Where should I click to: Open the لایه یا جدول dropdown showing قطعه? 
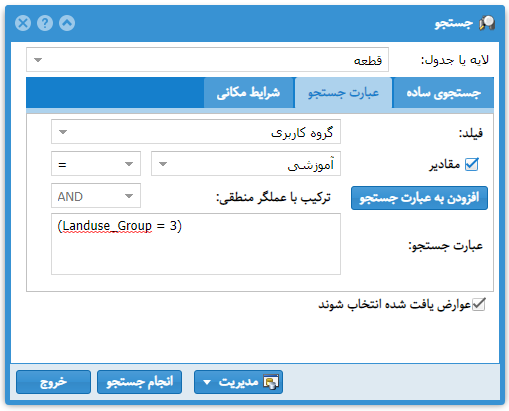(x=207, y=60)
